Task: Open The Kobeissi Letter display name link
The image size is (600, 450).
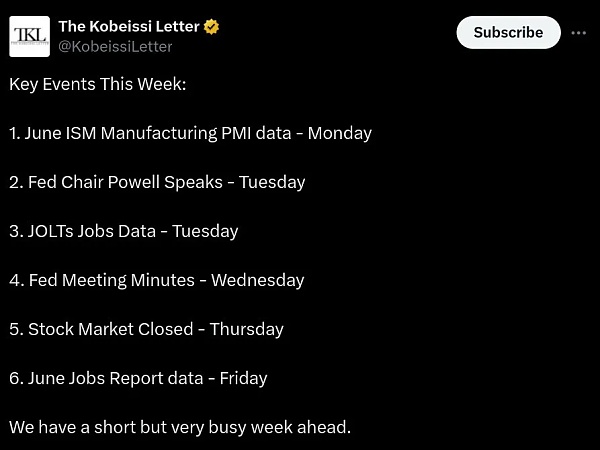Action: [127, 27]
